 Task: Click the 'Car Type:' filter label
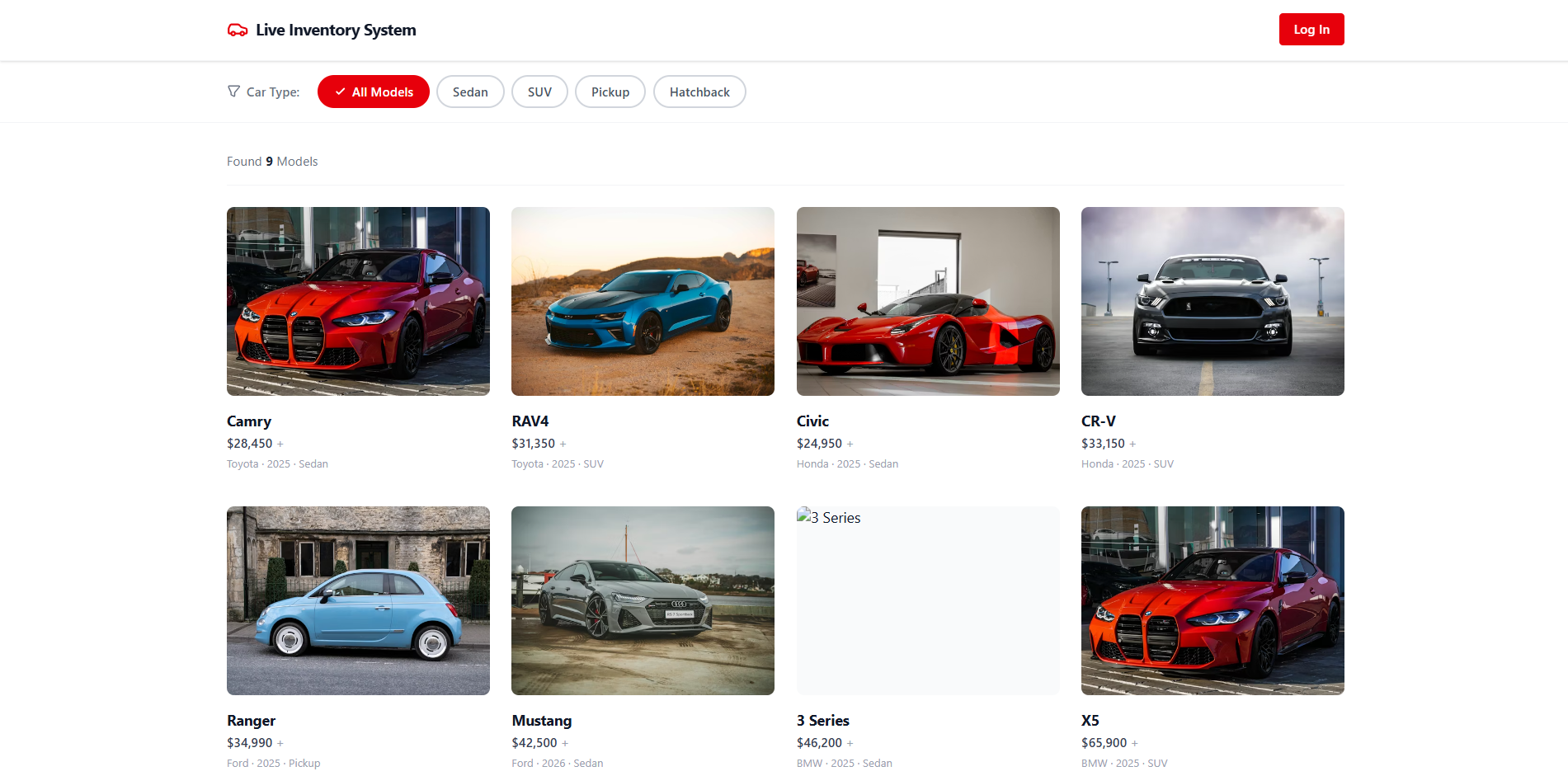273,92
